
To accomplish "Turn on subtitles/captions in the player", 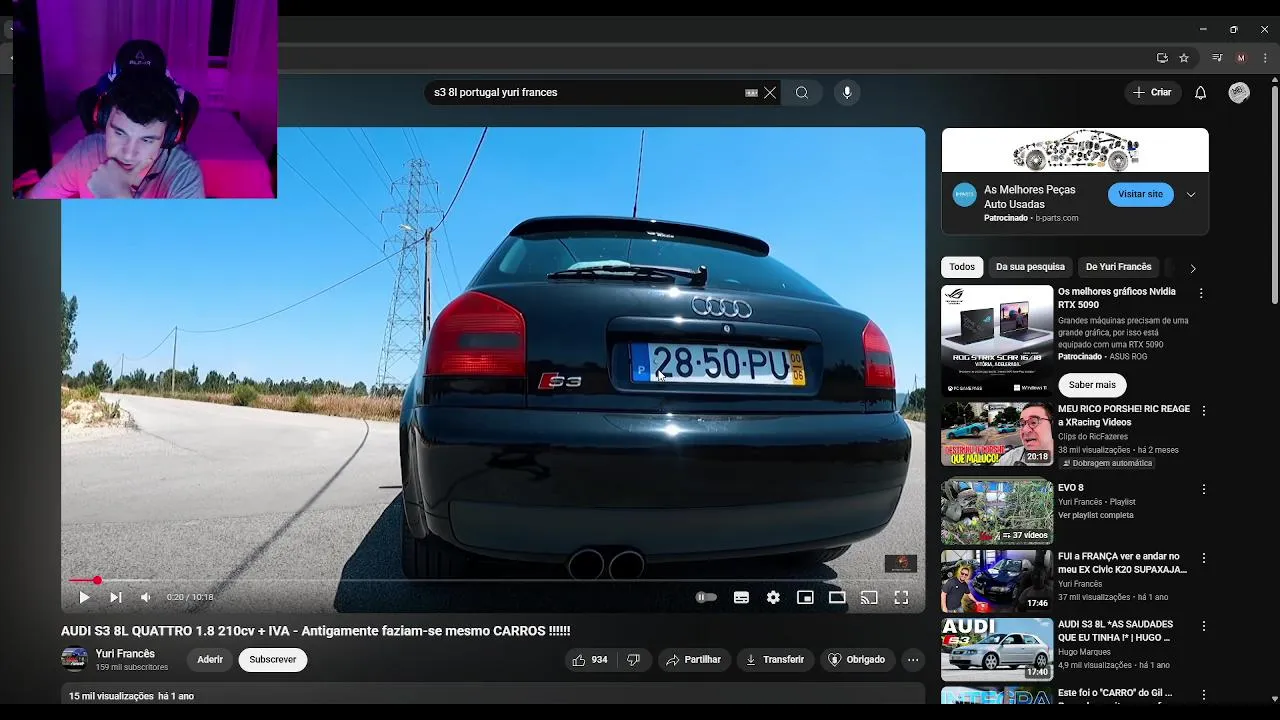I will [x=741, y=597].
